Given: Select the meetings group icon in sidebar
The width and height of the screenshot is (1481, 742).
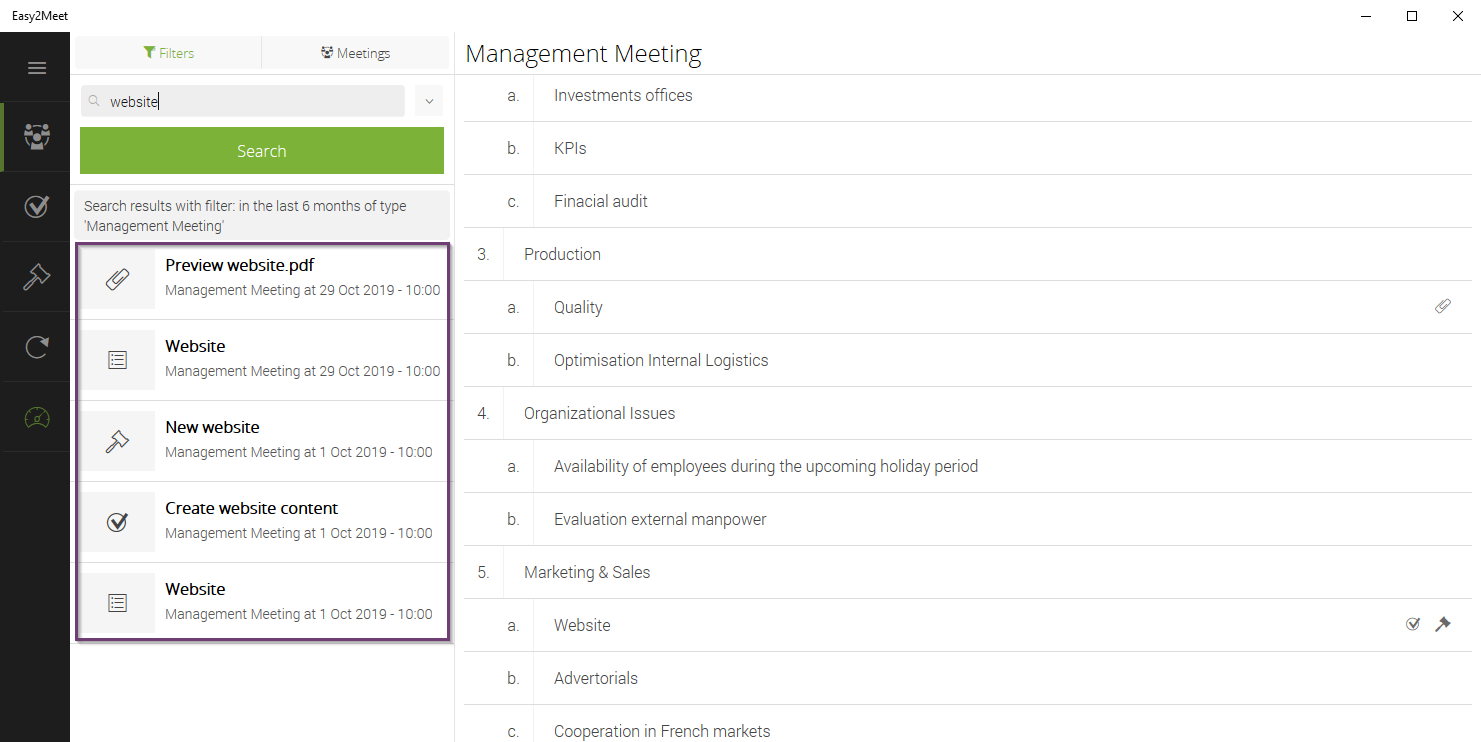Looking at the screenshot, I should pos(37,137).
